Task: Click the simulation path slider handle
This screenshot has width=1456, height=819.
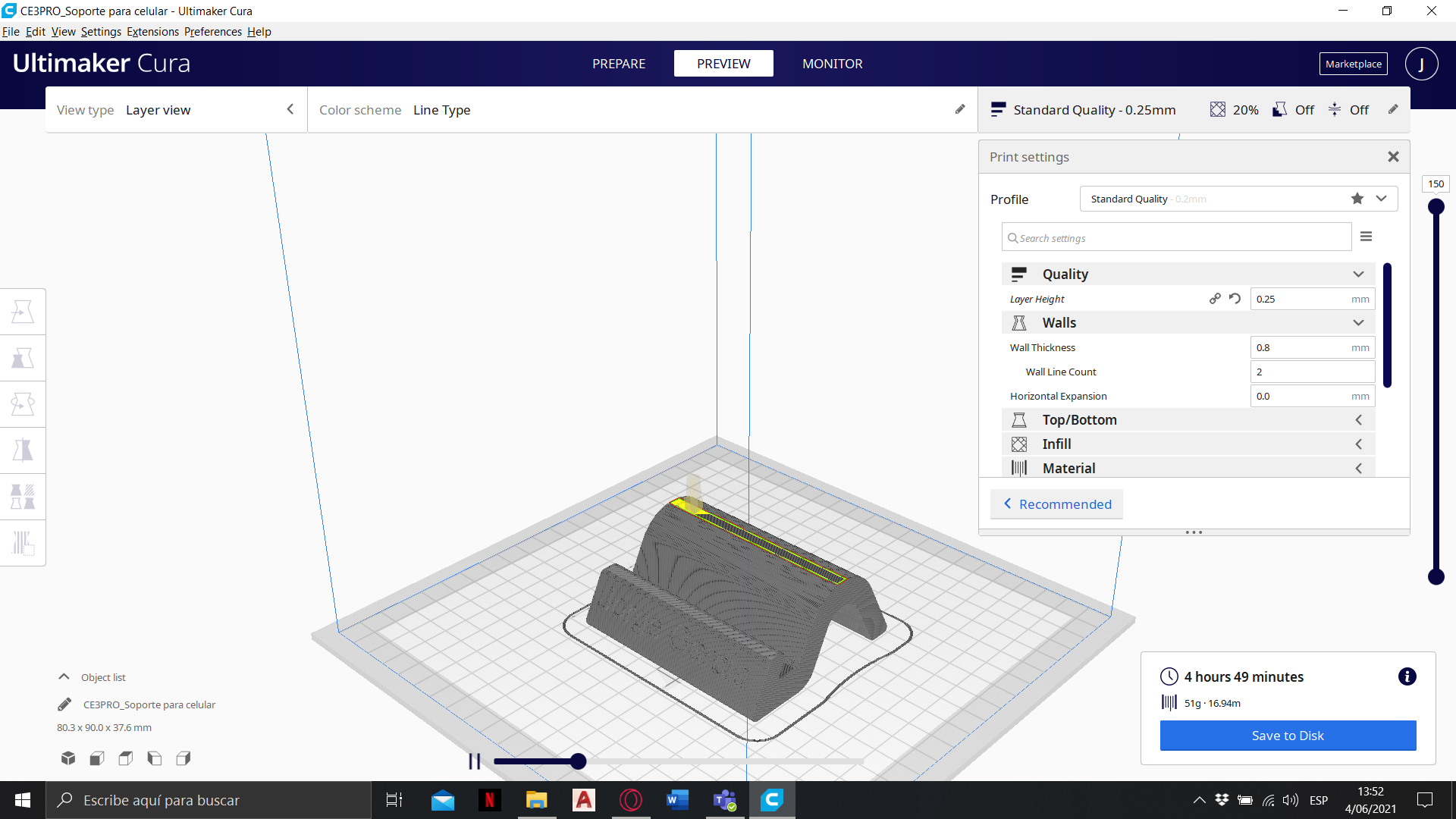Action: pyautogui.click(x=578, y=761)
